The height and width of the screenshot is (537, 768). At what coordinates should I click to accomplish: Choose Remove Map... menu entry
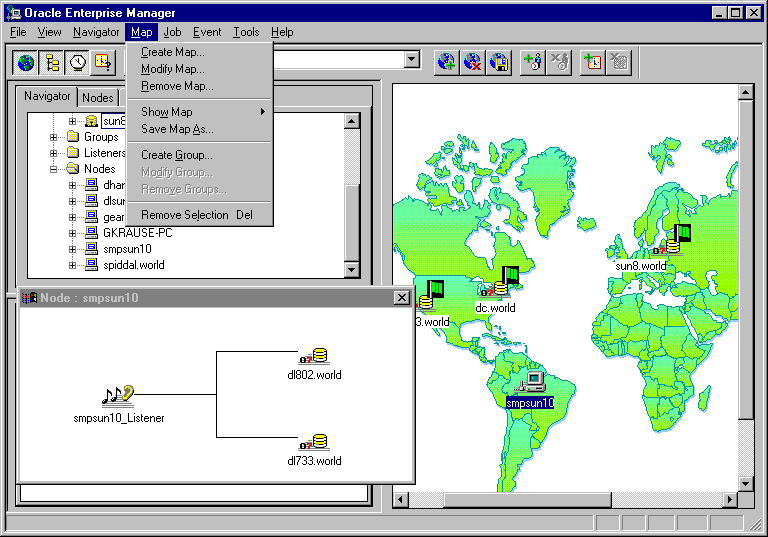[x=199, y=86]
